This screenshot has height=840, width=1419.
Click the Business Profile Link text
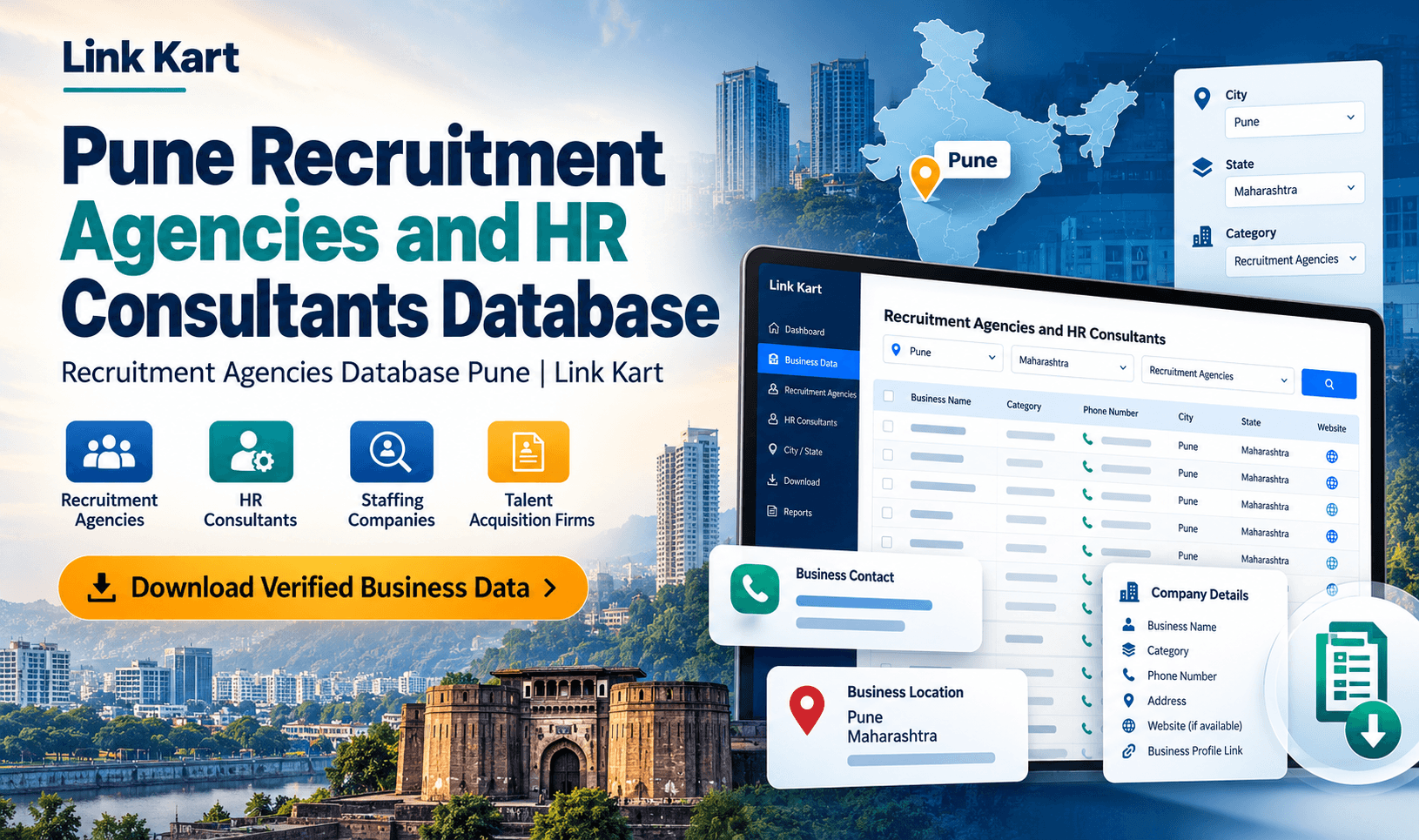click(1194, 750)
